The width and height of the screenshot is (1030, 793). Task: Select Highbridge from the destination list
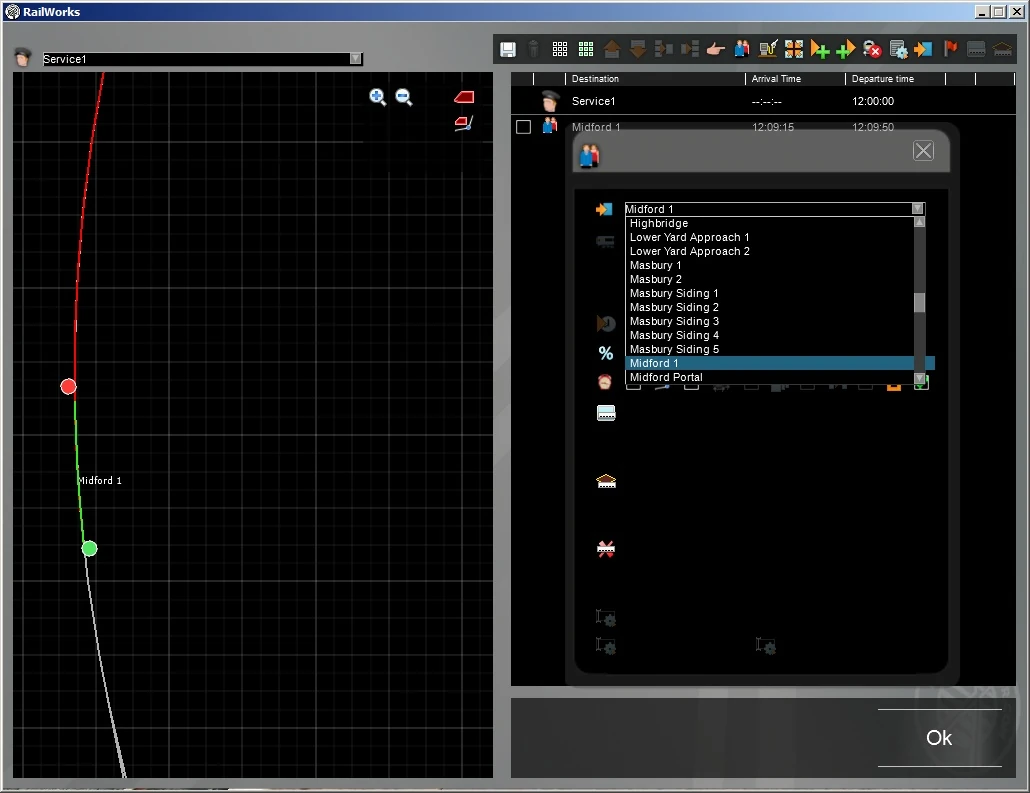pos(659,223)
